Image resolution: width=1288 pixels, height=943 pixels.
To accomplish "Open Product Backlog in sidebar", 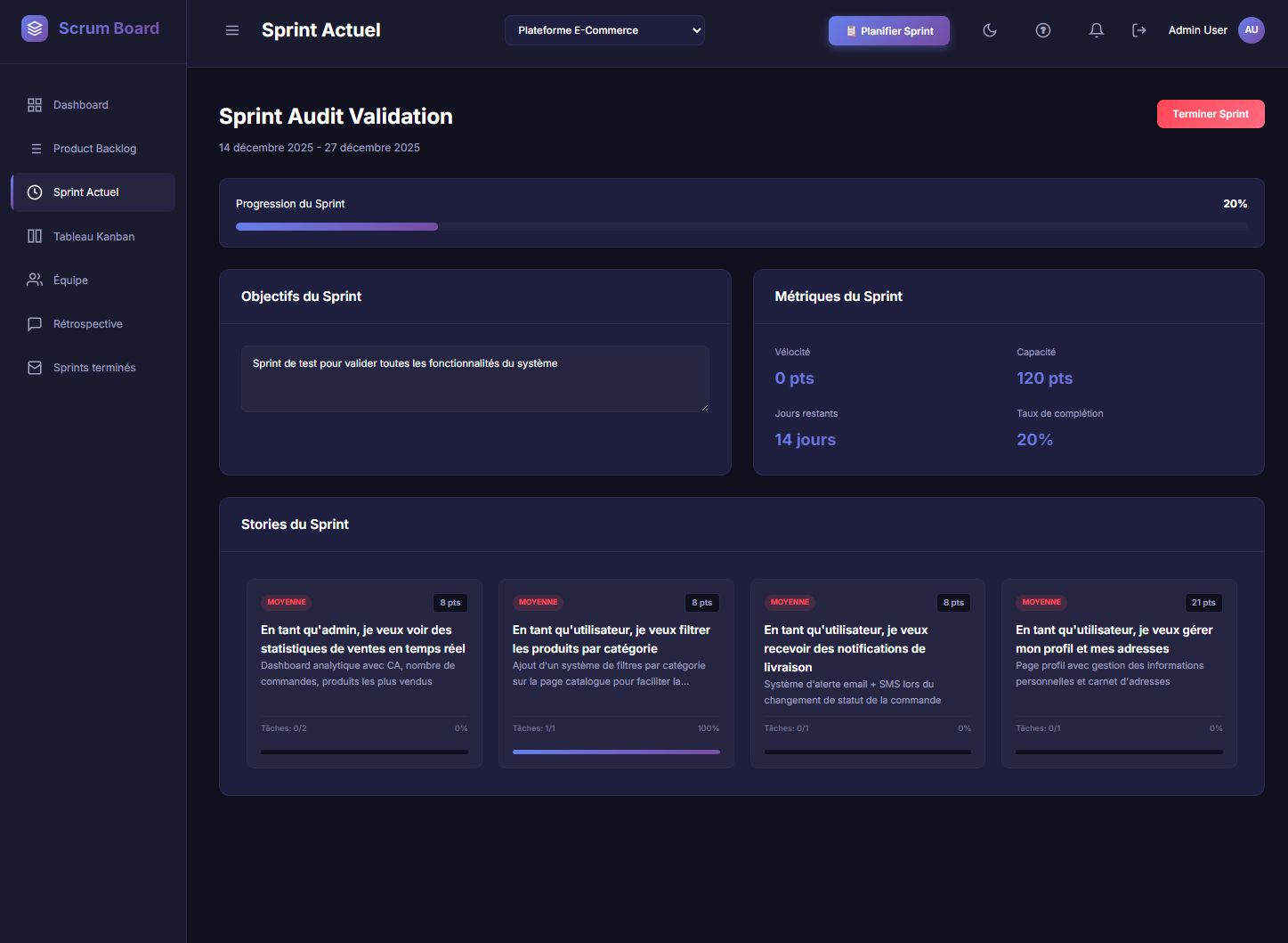I will point(94,149).
